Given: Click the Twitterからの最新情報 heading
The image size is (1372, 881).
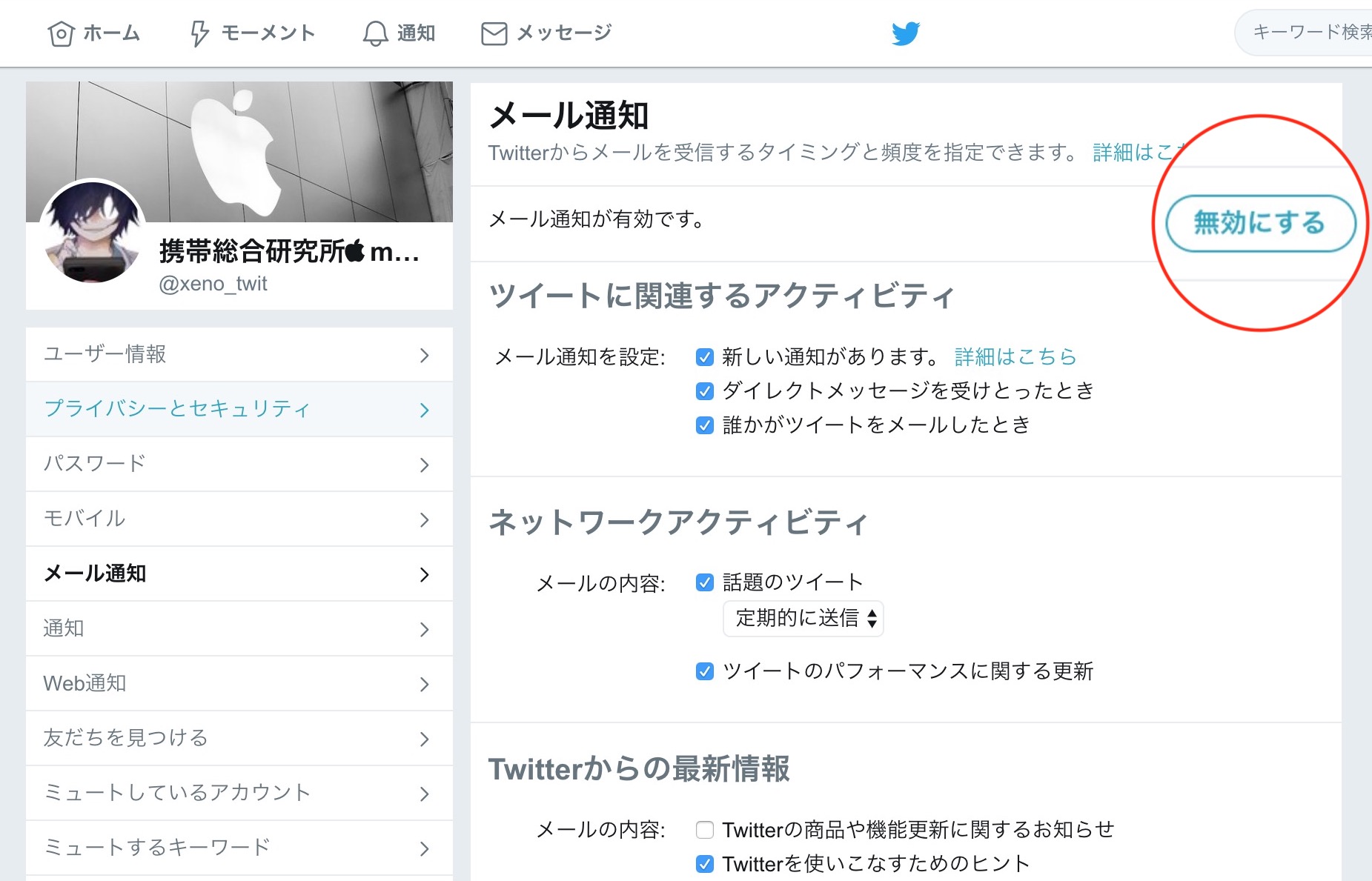Looking at the screenshot, I should click(x=639, y=769).
